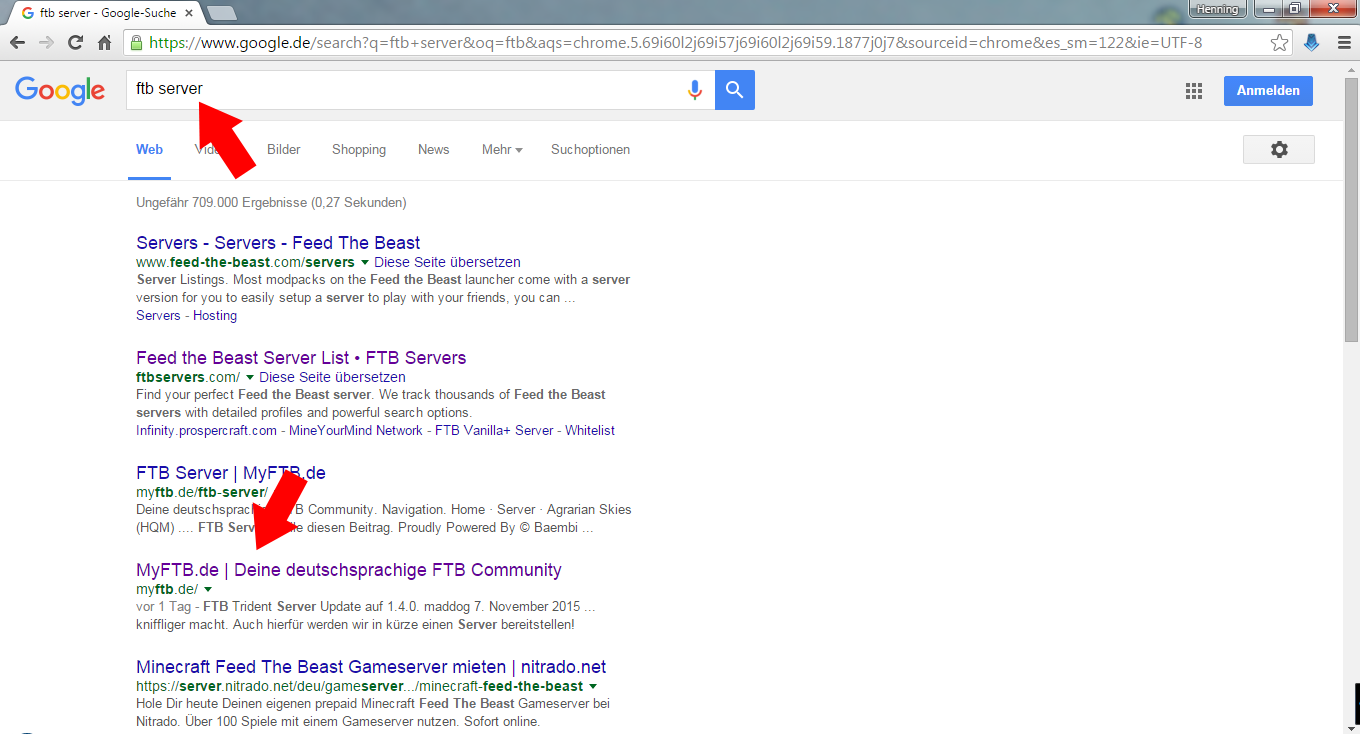
Task: Open search settings gear button
Action: tap(1278, 150)
